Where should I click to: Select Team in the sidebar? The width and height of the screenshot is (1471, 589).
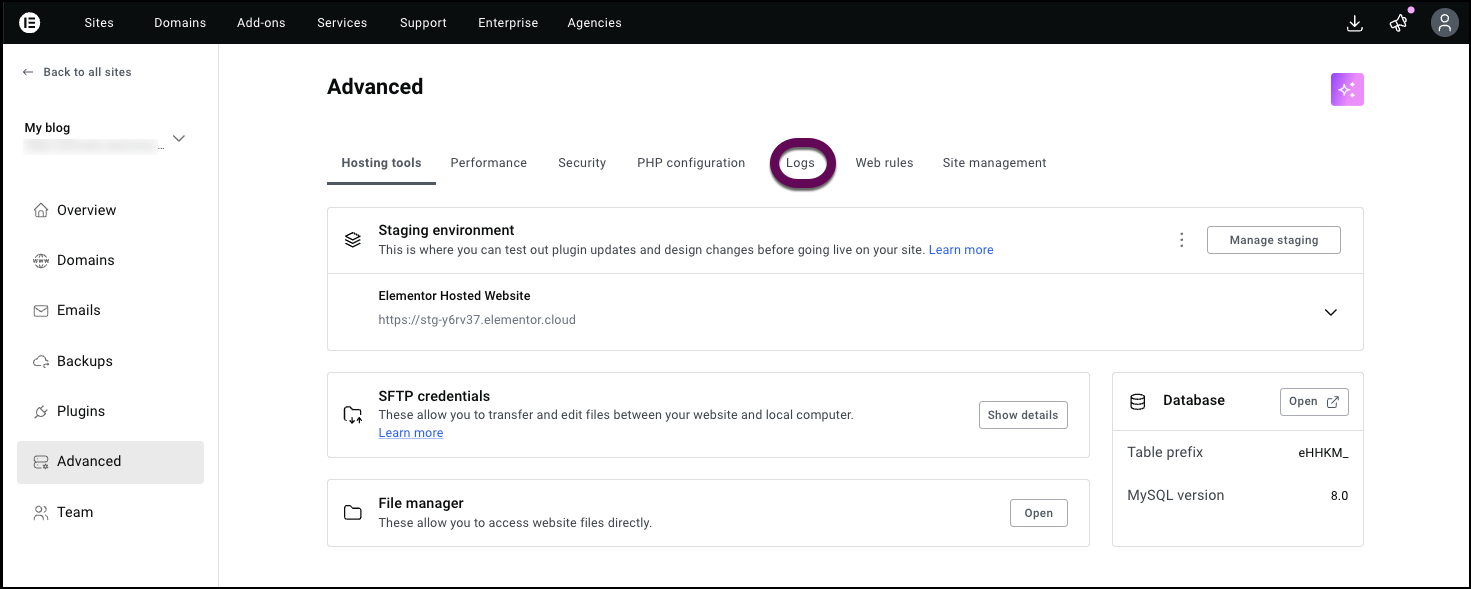point(74,511)
